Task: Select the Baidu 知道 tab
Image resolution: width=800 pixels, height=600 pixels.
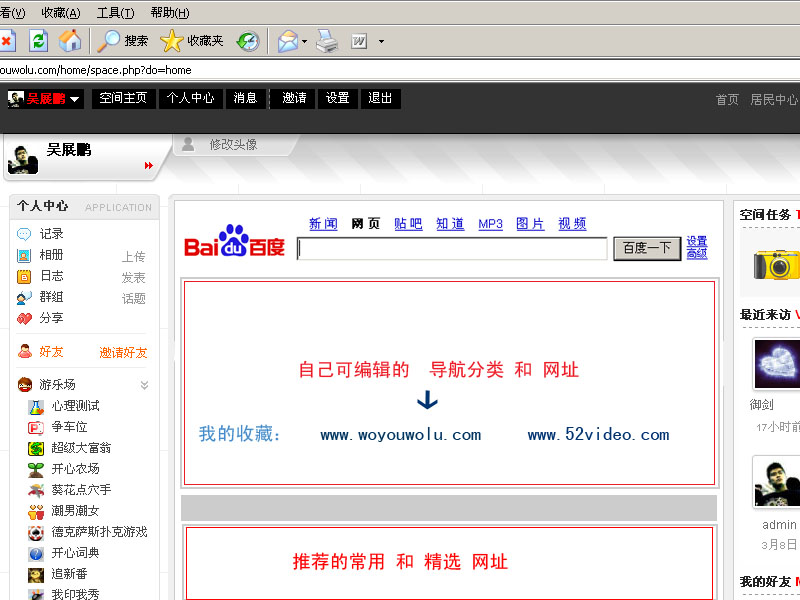Action: [450, 224]
